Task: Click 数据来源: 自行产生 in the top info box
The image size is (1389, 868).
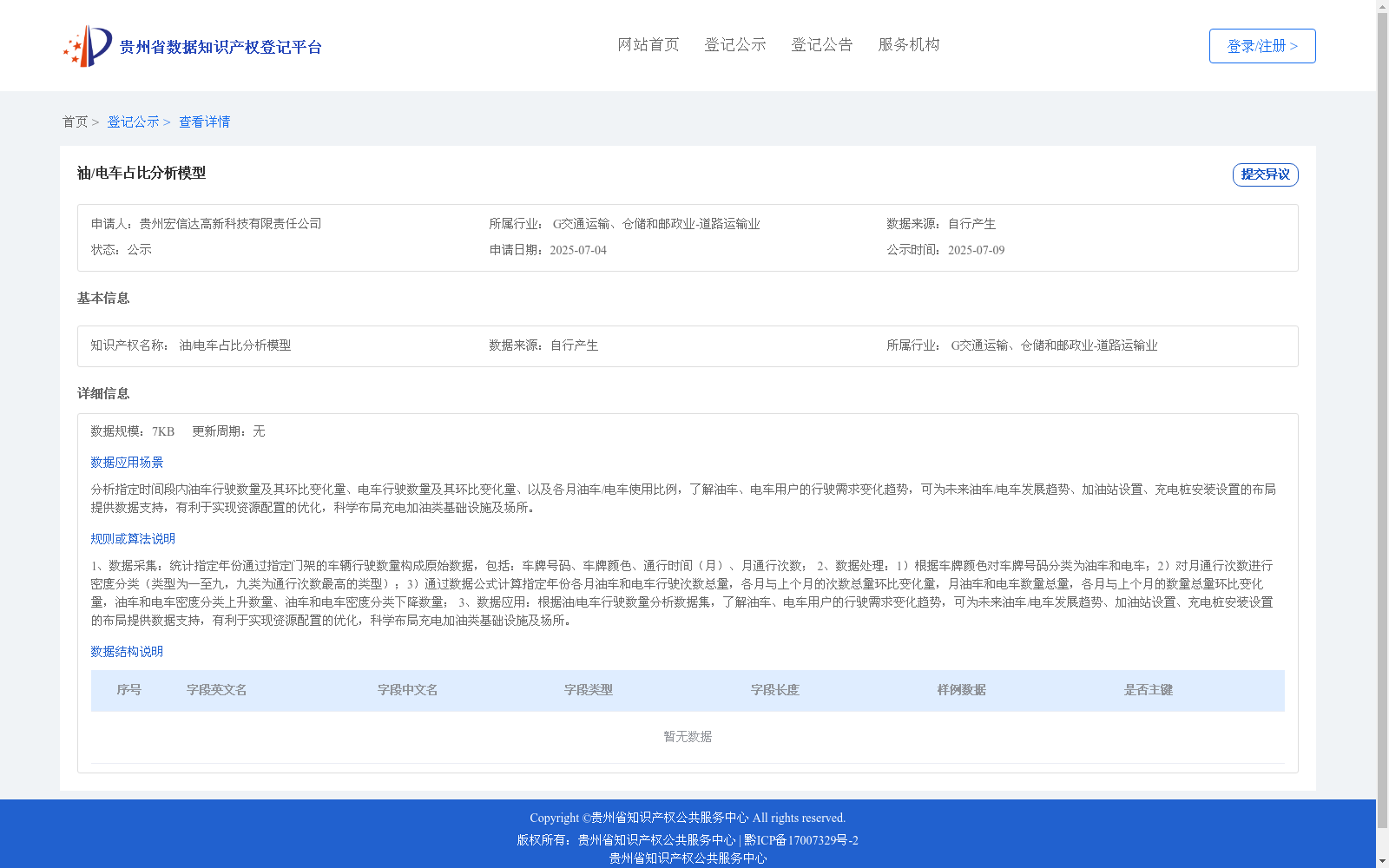Action: [x=941, y=224]
